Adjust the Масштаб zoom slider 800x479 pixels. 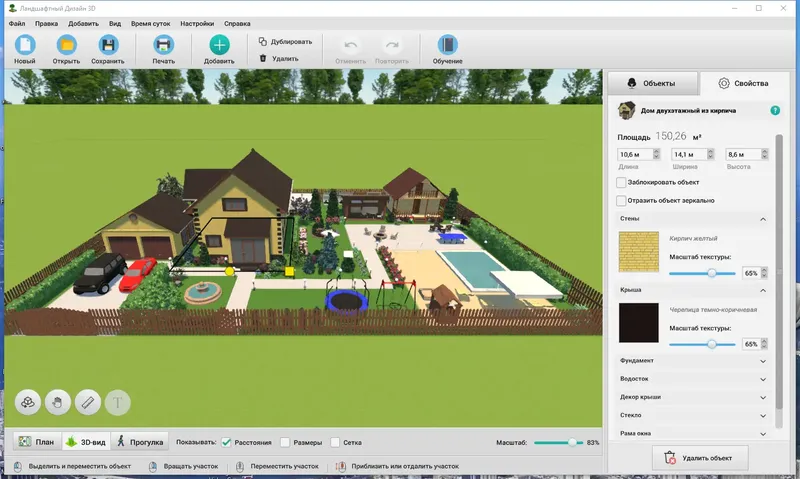[x=572, y=442]
